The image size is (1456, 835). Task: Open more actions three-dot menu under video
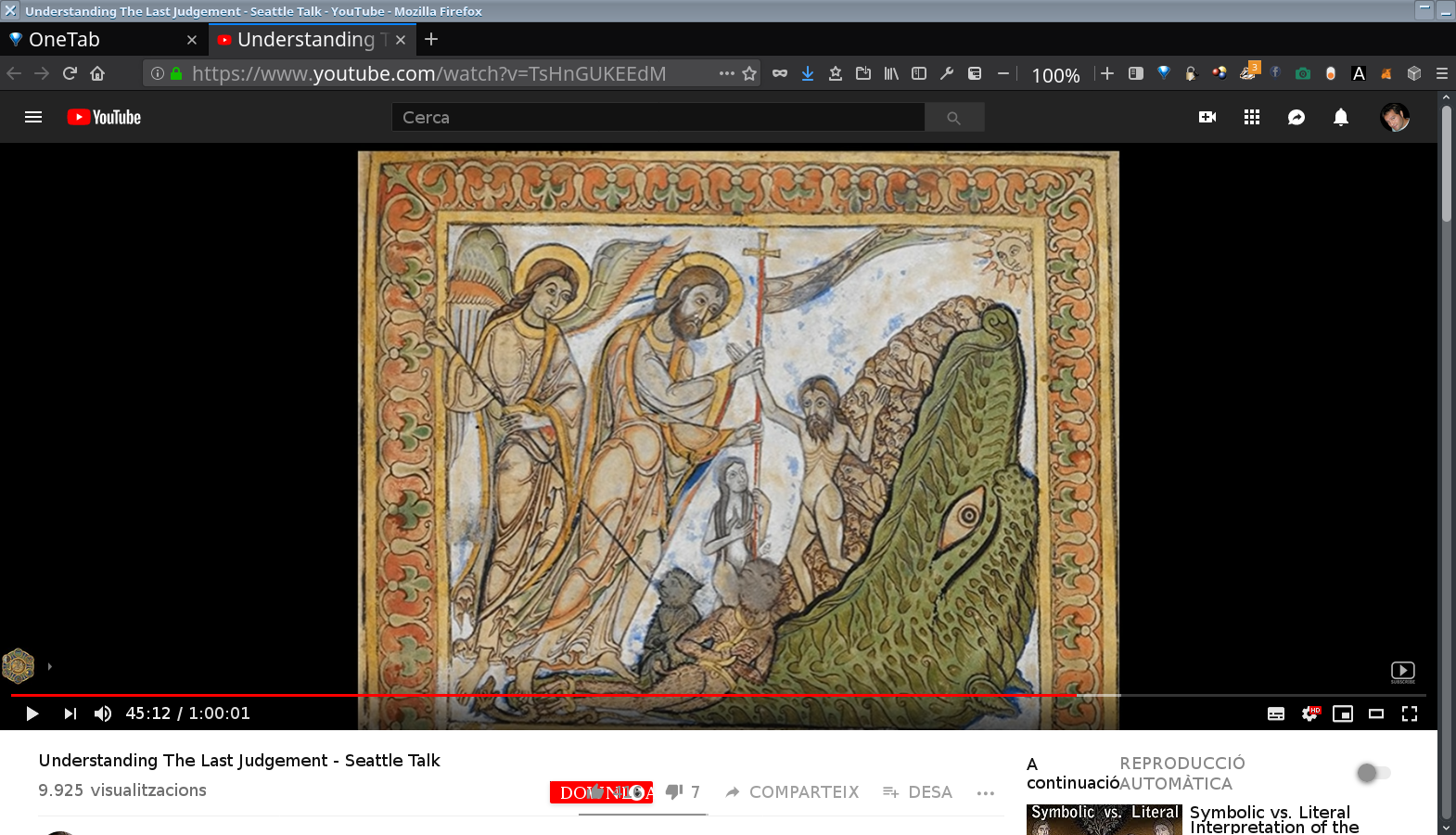[x=985, y=792]
